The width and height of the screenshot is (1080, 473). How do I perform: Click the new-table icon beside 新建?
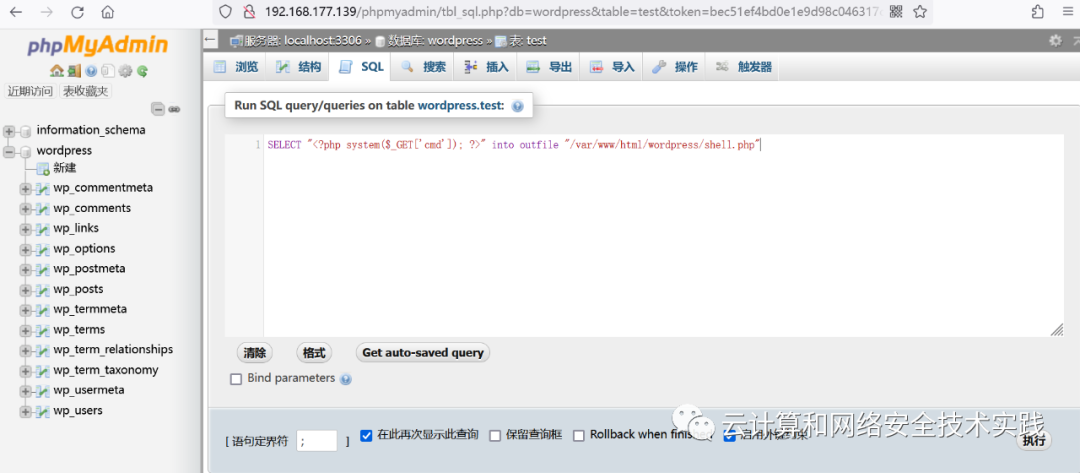[43, 169]
